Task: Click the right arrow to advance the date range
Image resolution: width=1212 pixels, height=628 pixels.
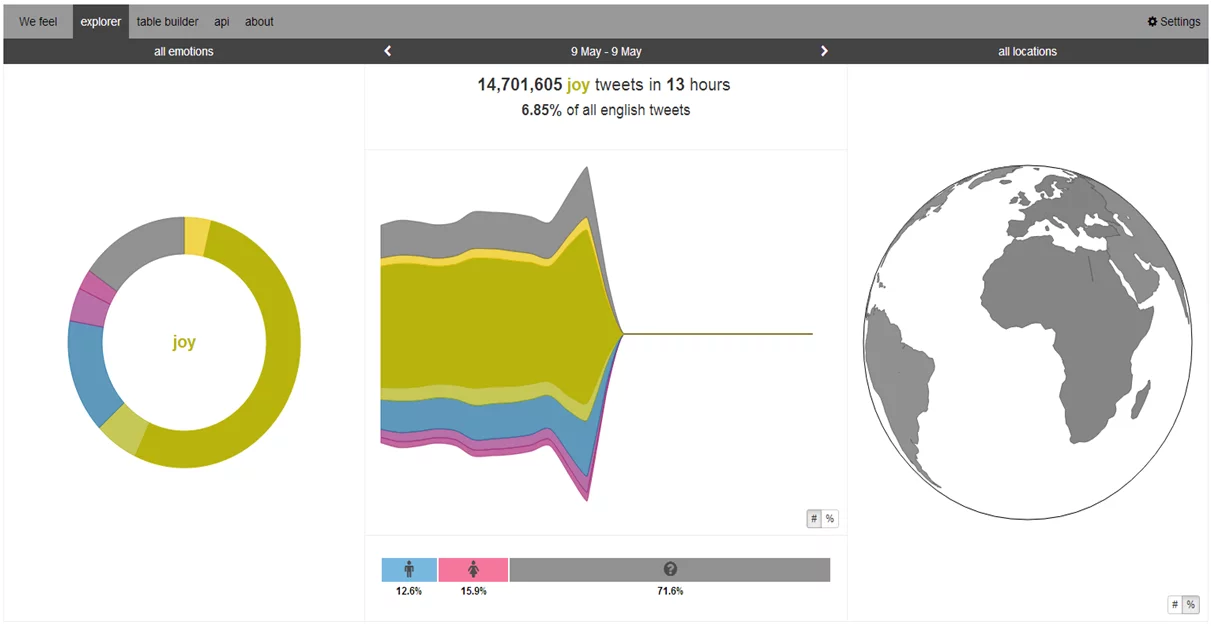Action: 825,51
